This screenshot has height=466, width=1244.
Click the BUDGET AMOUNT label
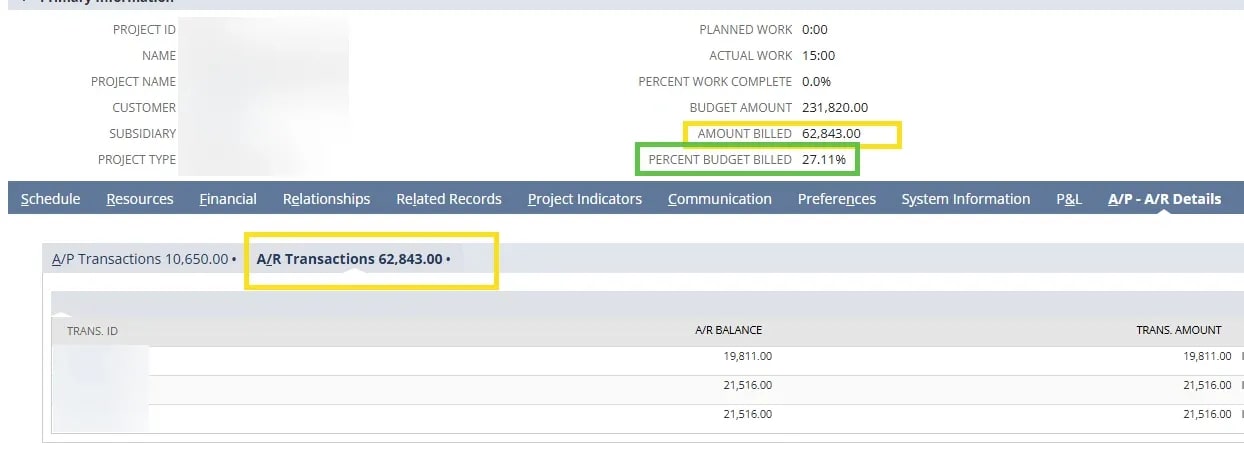click(x=740, y=107)
